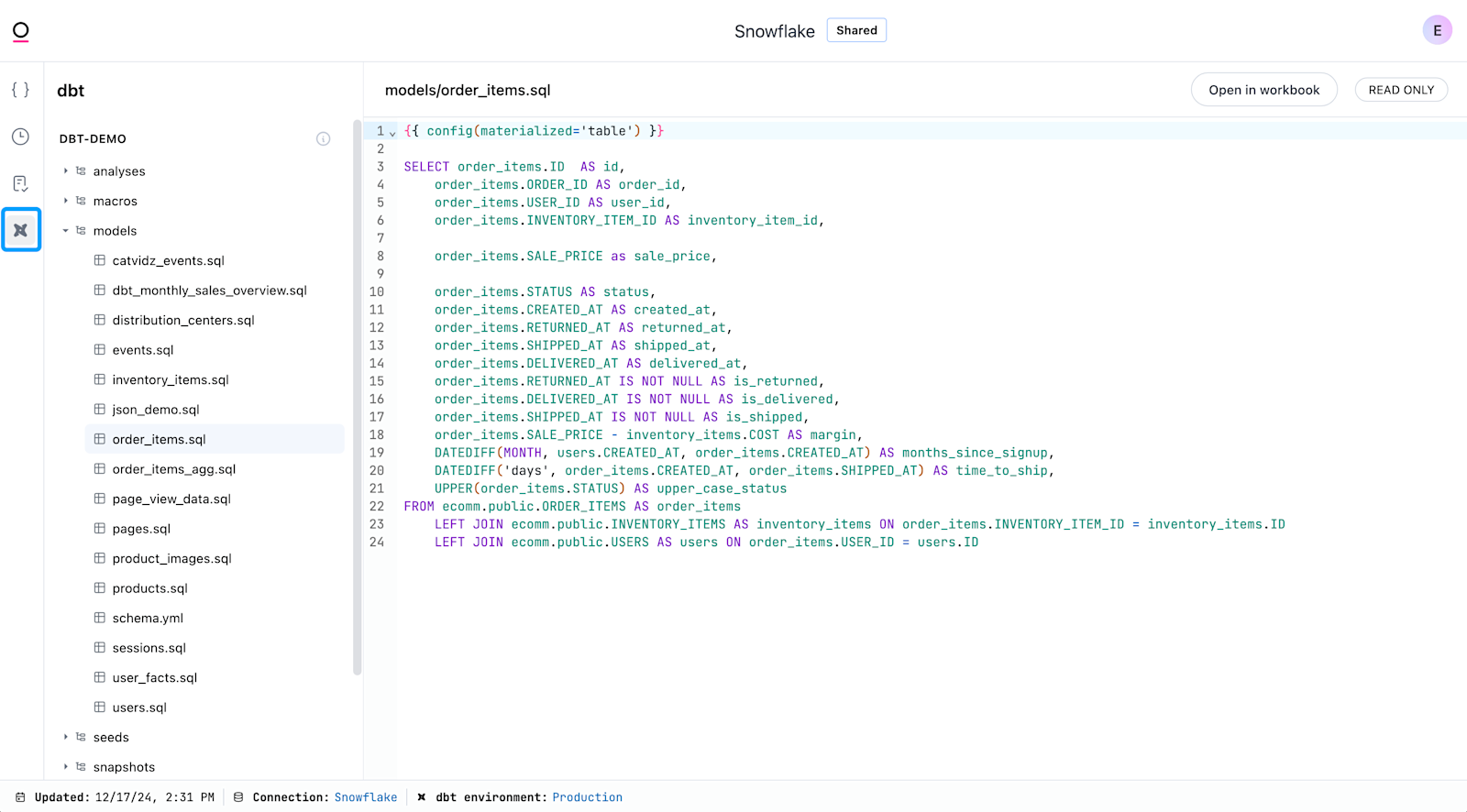Viewport: 1467px width, 812px height.
Task: Open user_facts.sql model file
Action: click(155, 677)
